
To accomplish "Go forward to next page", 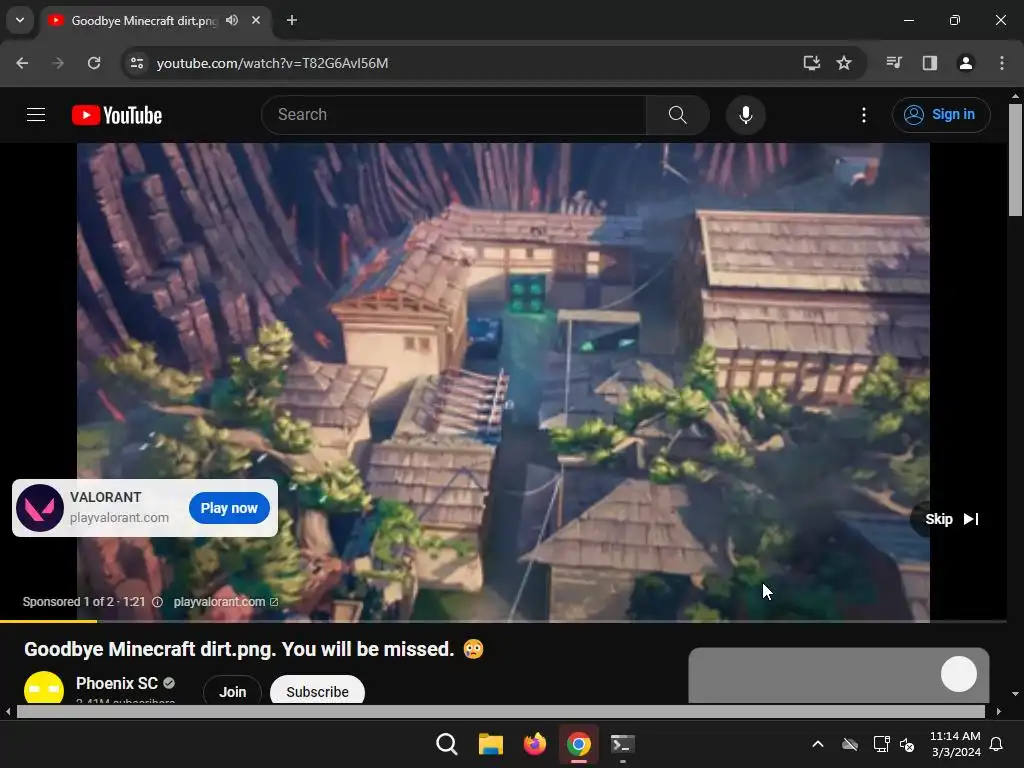I will [58, 63].
